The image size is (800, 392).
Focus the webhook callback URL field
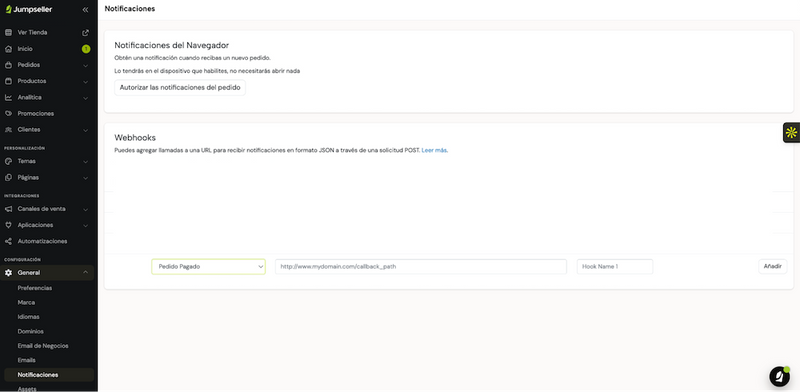(421, 266)
